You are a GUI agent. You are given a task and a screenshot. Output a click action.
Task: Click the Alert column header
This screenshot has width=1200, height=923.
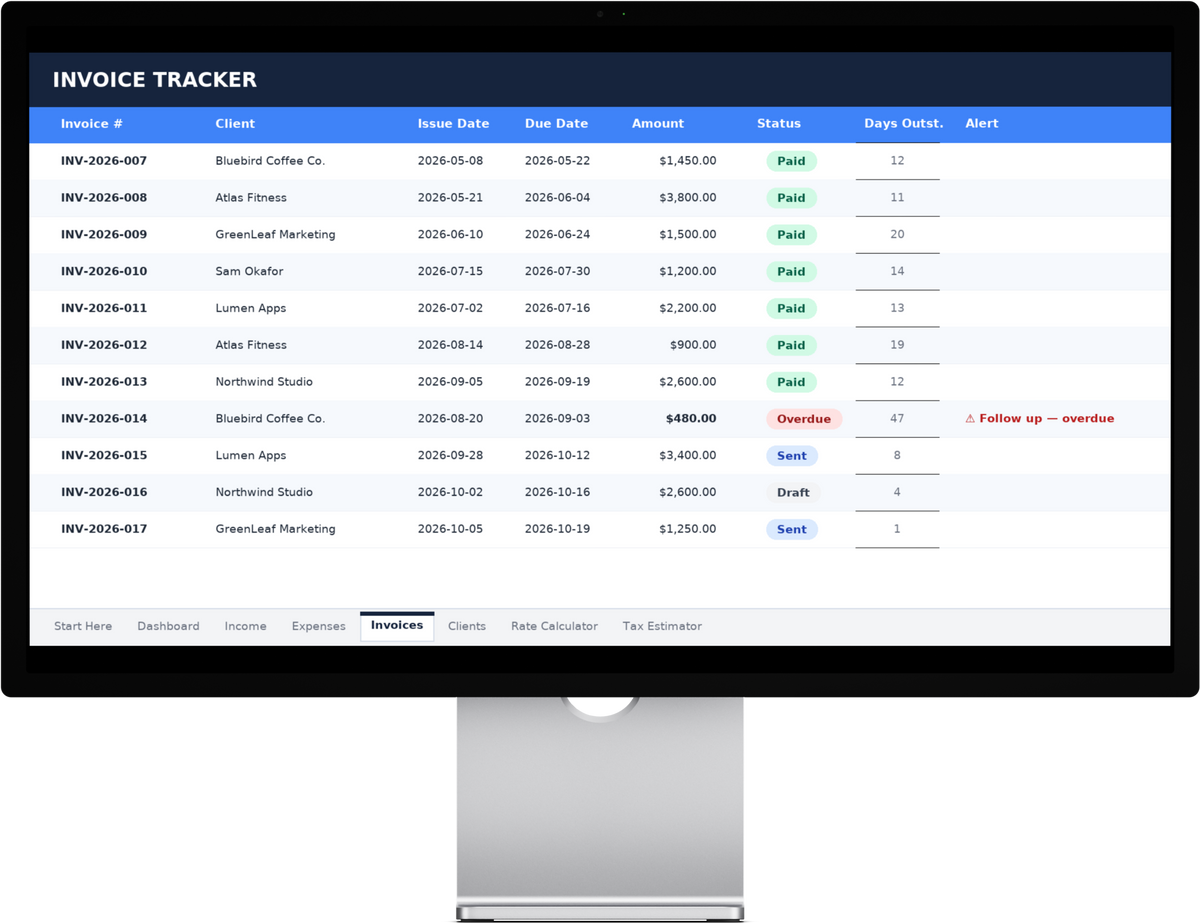click(981, 124)
